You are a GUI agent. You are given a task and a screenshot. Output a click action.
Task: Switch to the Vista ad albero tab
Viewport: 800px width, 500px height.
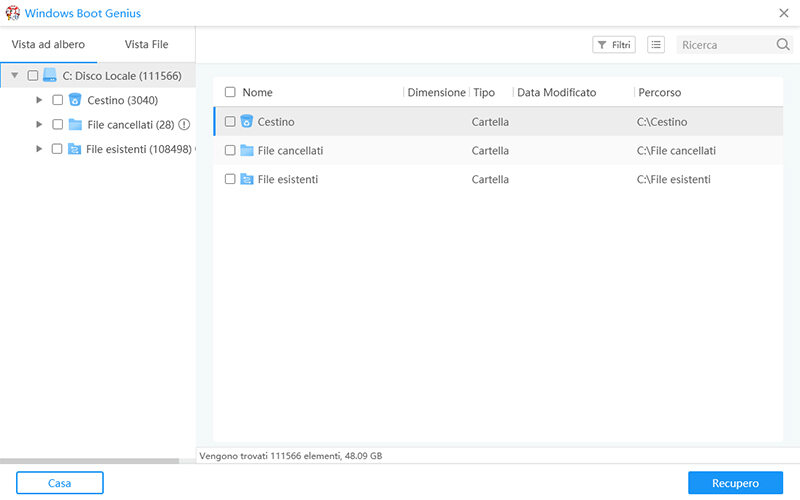click(x=48, y=45)
